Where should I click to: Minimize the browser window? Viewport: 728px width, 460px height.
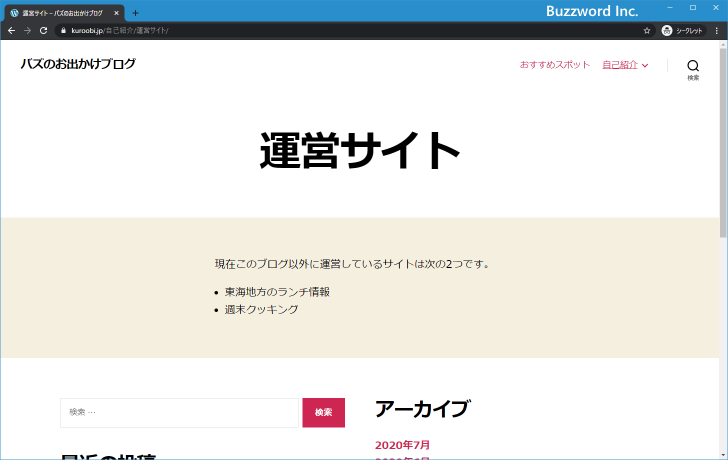670,8
